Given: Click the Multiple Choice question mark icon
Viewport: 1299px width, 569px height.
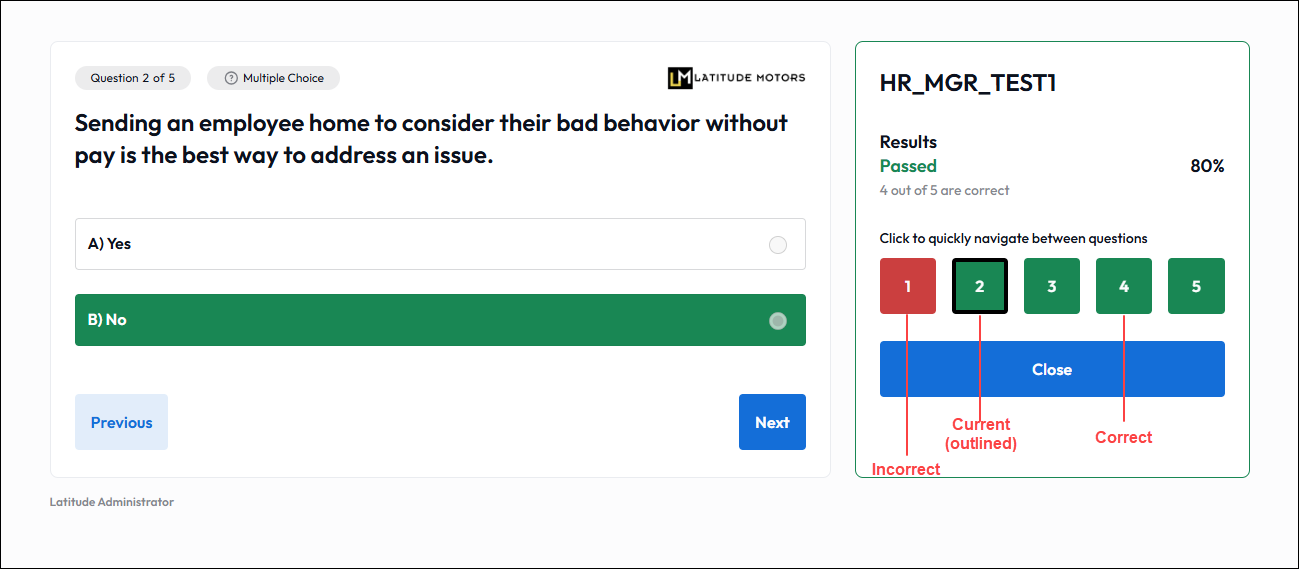Looking at the screenshot, I should [x=231, y=78].
